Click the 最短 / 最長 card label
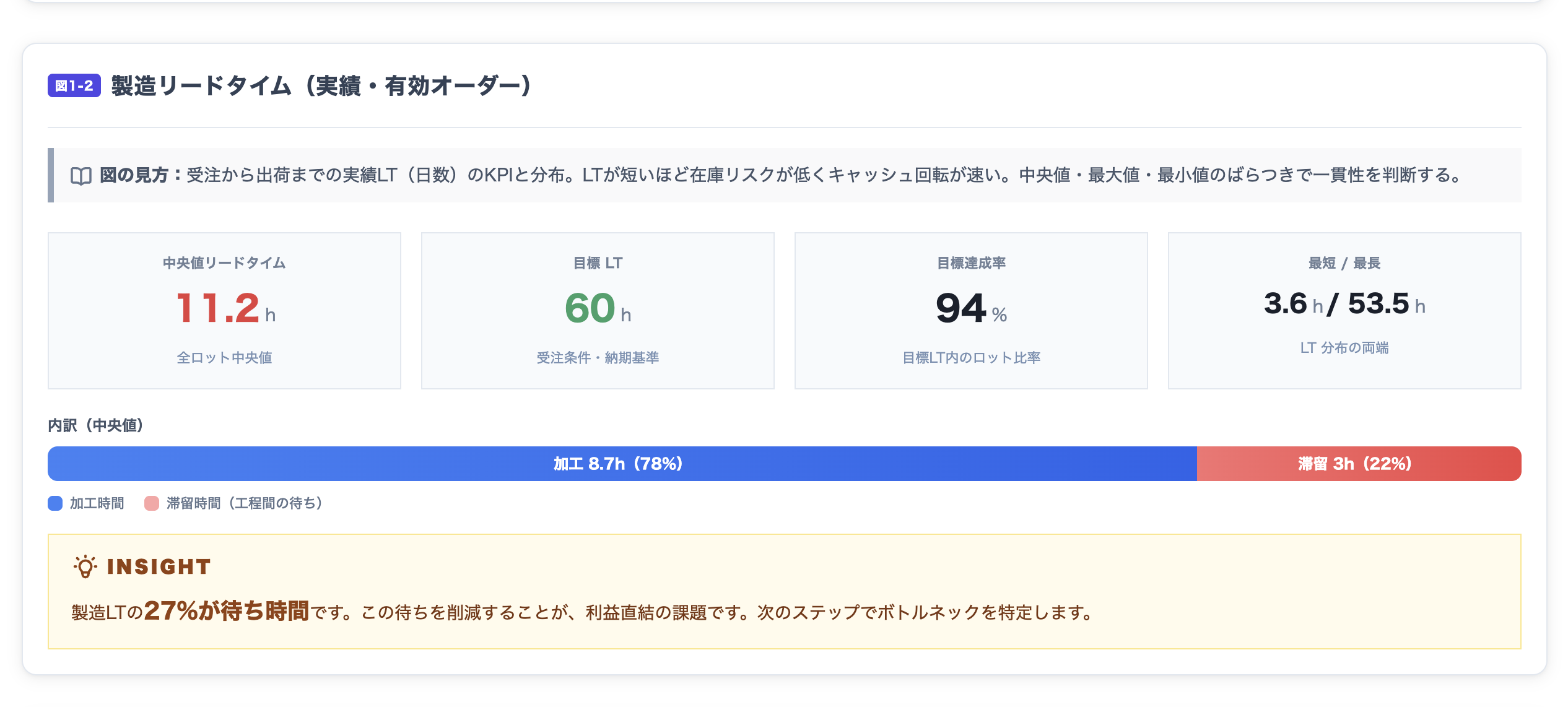 point(1344,263)
